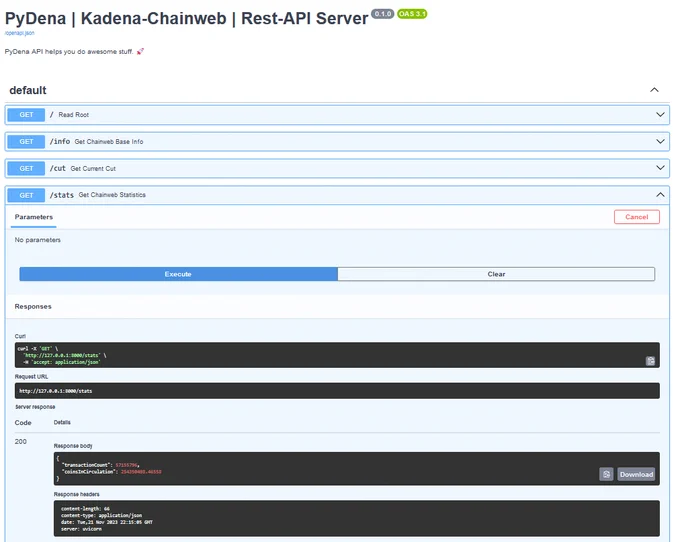Click the transactionCount value in response
The width and height of the screenshot is (680, 542).
pos(127,465)
